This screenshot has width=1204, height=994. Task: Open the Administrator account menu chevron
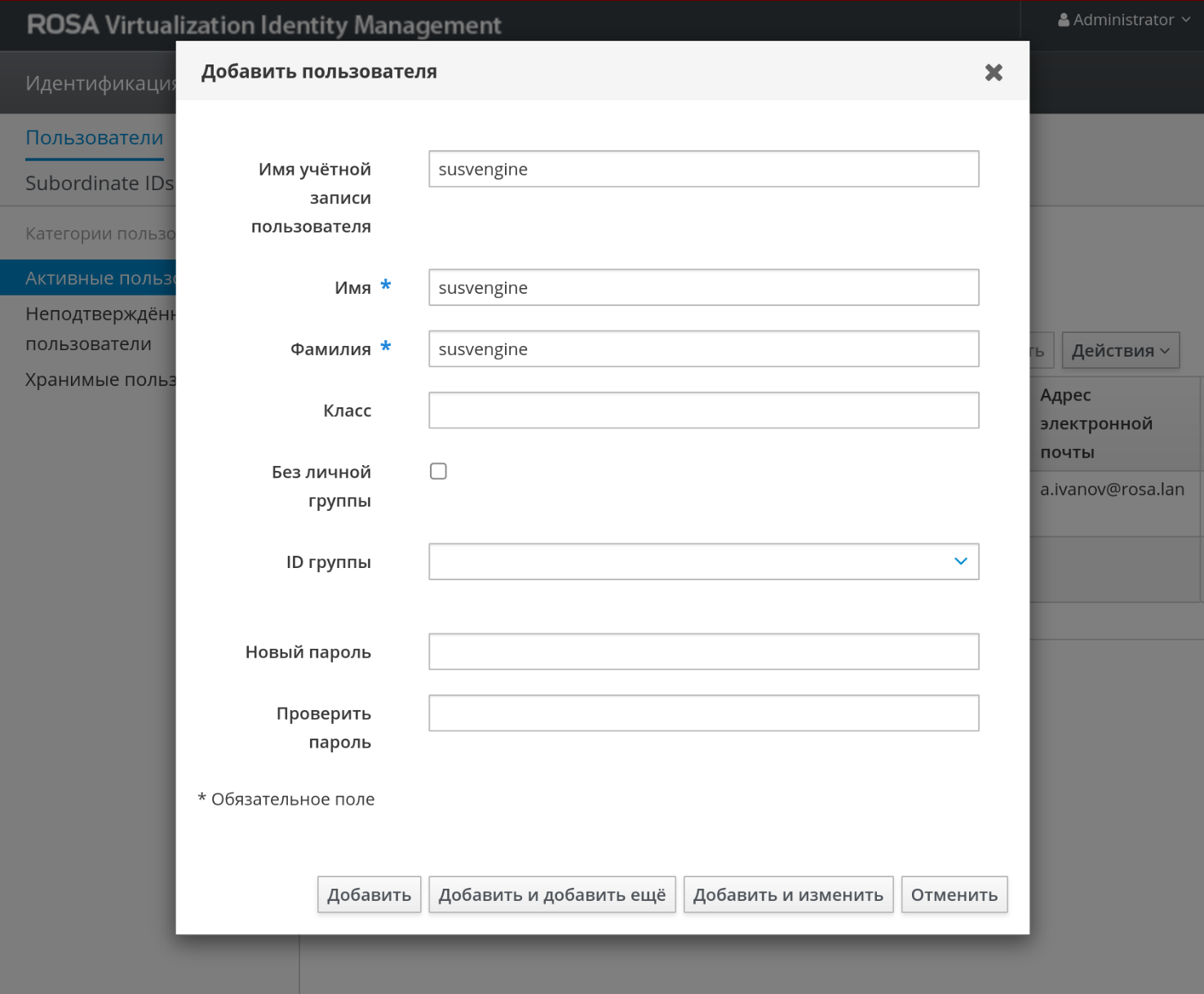click(1186, 20)
